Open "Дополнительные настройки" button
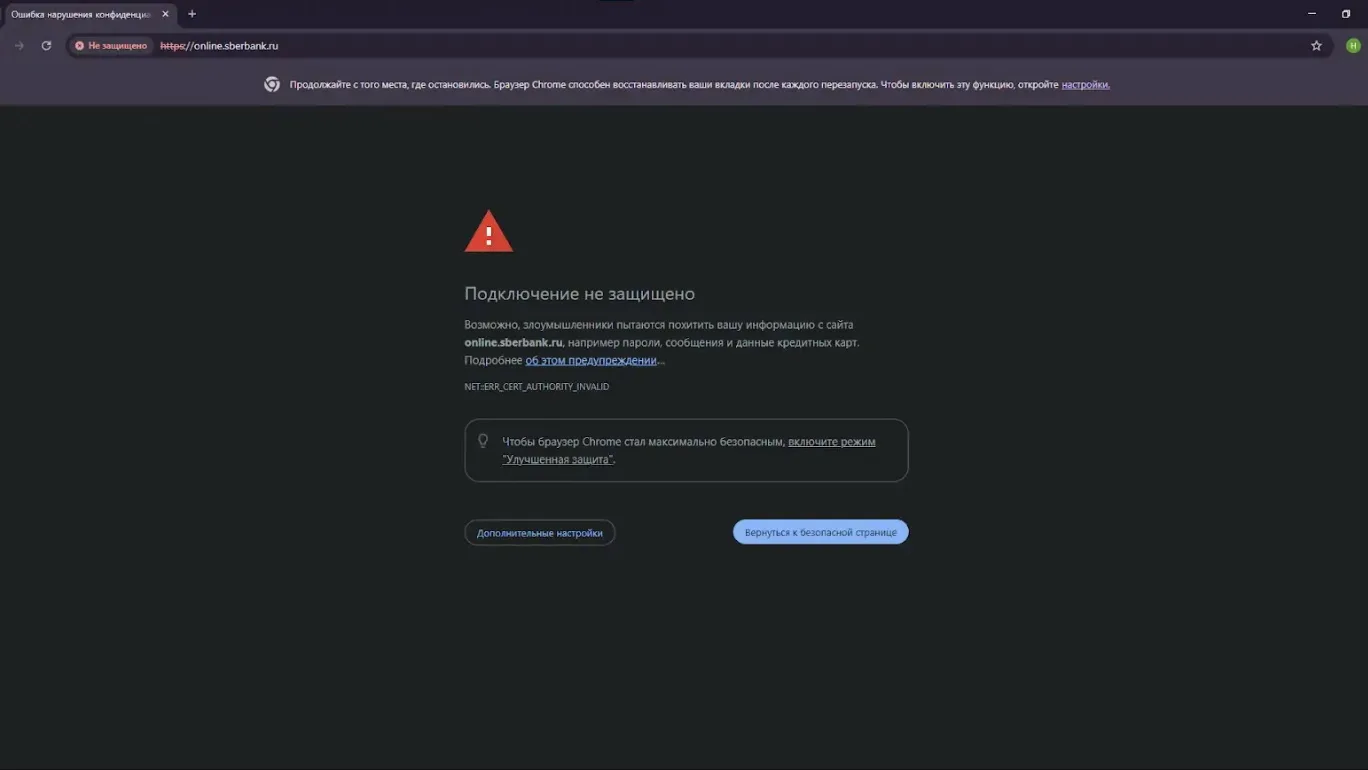This screenshot has height=770, width=1368. tap(540, 533)
